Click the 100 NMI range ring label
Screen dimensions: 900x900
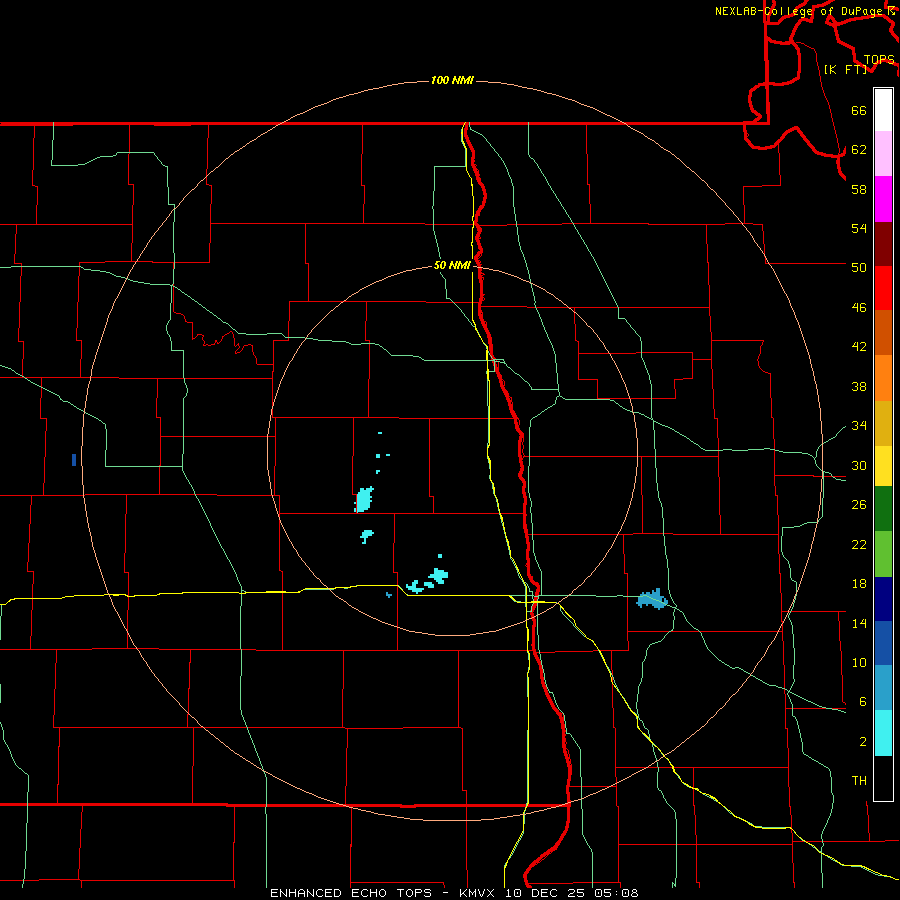click(x=452, y=80)
